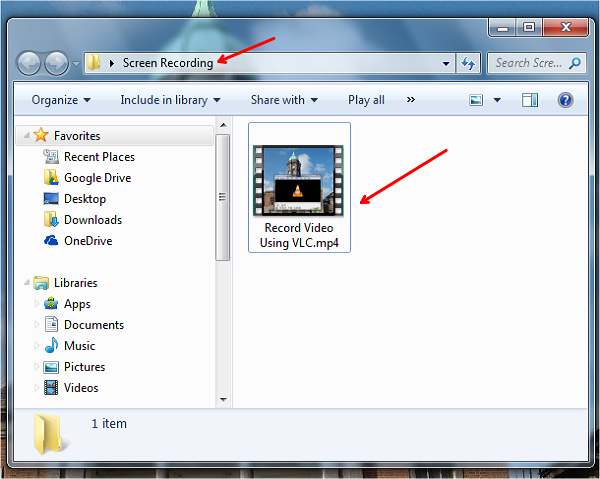Expand the Music library triangle

coord(37,346)
